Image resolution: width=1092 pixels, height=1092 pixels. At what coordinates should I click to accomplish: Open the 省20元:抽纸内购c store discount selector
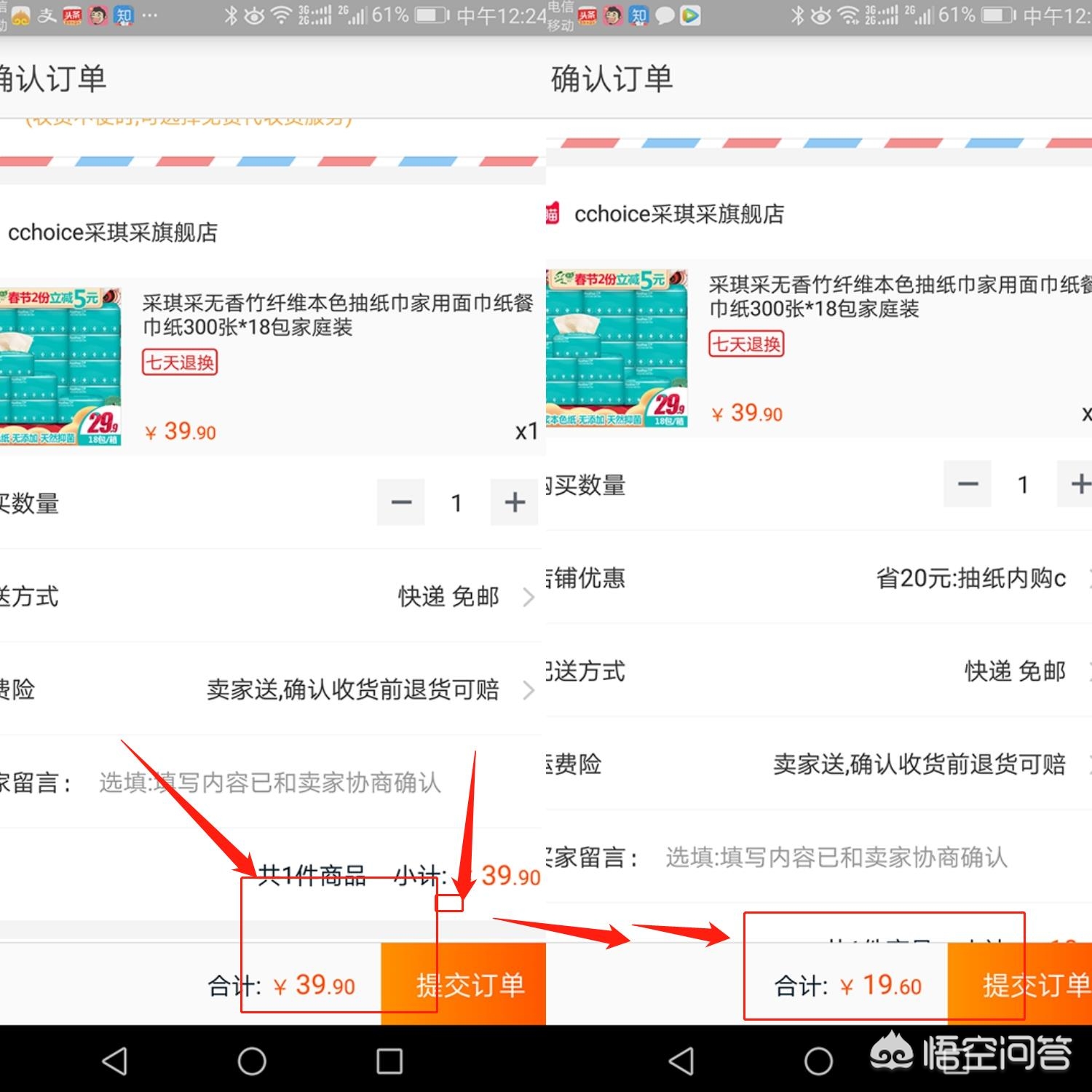point(819,578)
